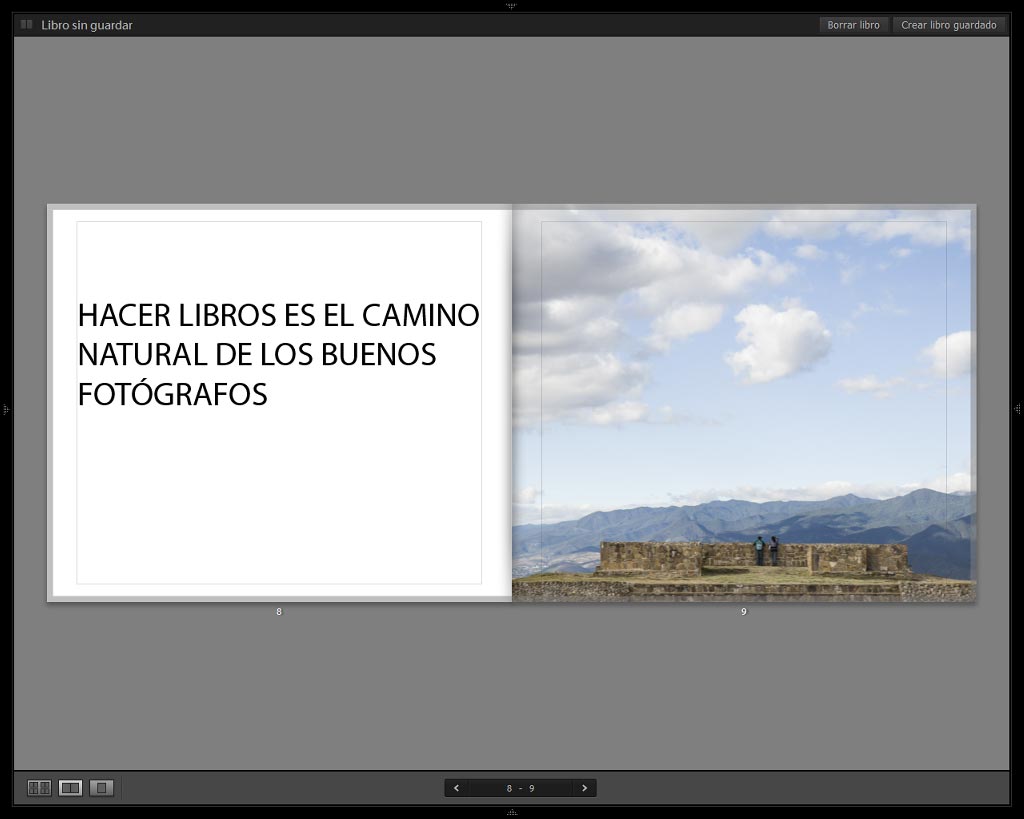1024x819 pixels.
Task: Click the Borrar libro button
Action: (x=854, y=25)
